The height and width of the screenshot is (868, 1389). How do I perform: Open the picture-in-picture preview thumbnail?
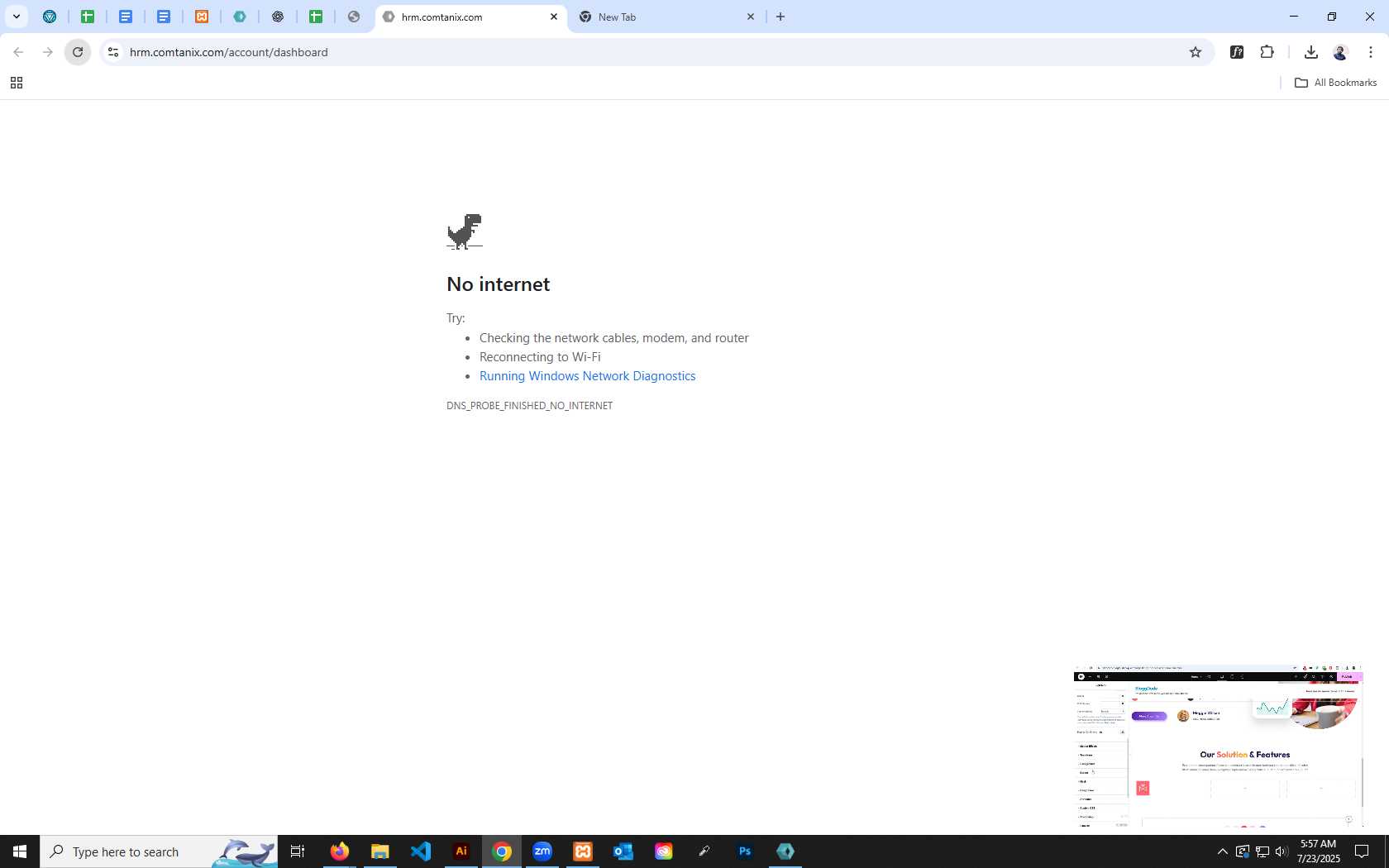[x=1218, y=746]
